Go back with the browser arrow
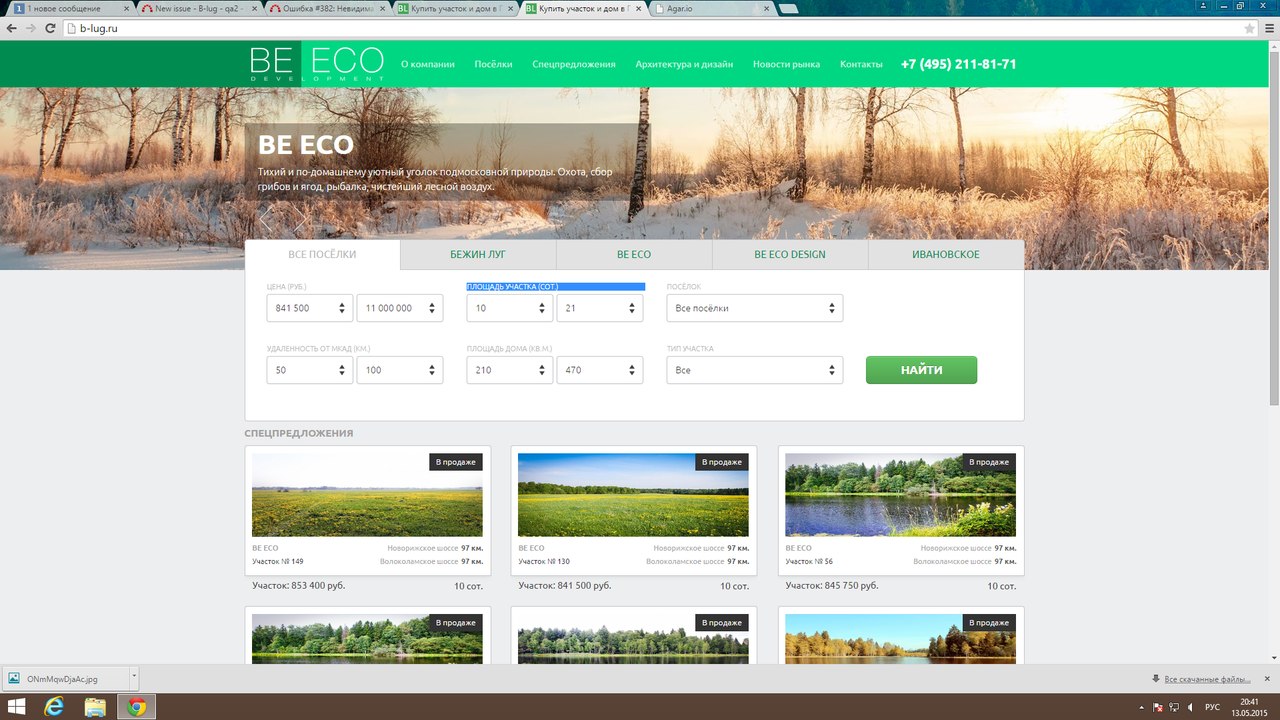This screenshot has height=720, width=1280. (x=12, y=29)
